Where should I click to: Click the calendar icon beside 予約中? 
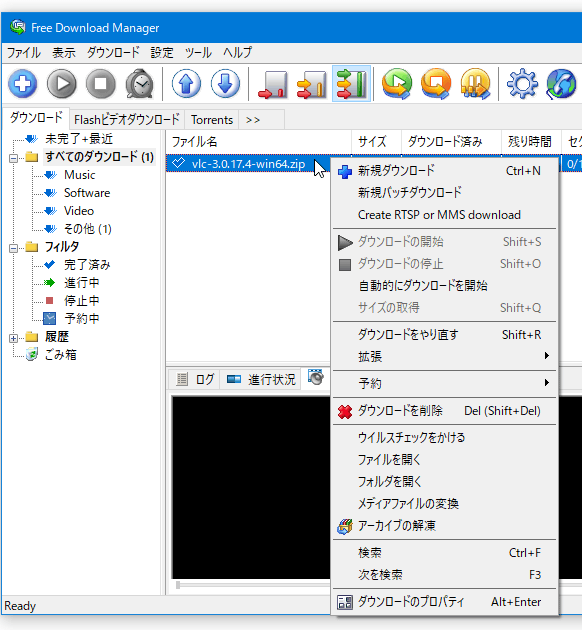click(49, 319)
